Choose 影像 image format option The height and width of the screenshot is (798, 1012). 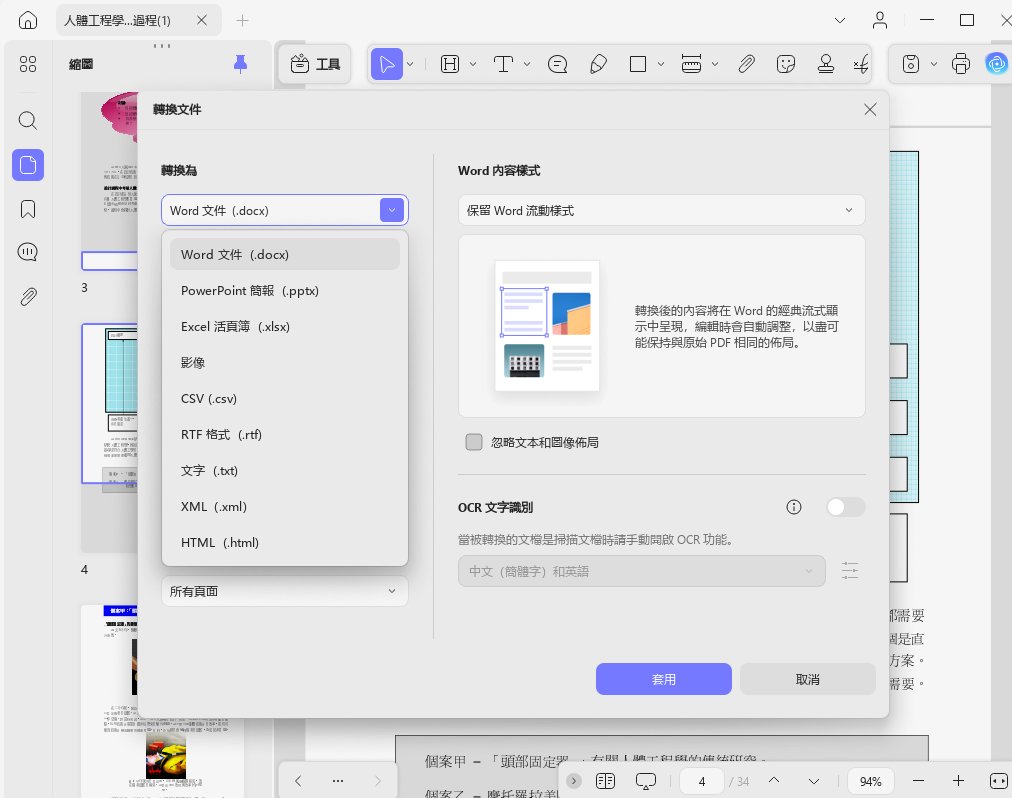(285, 362)
